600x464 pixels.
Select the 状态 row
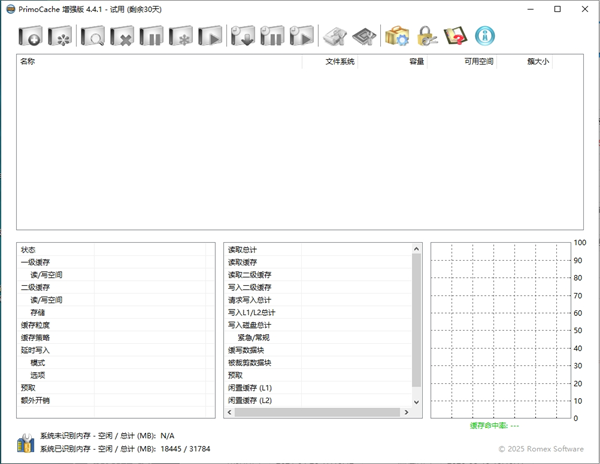tap(116, 250)
